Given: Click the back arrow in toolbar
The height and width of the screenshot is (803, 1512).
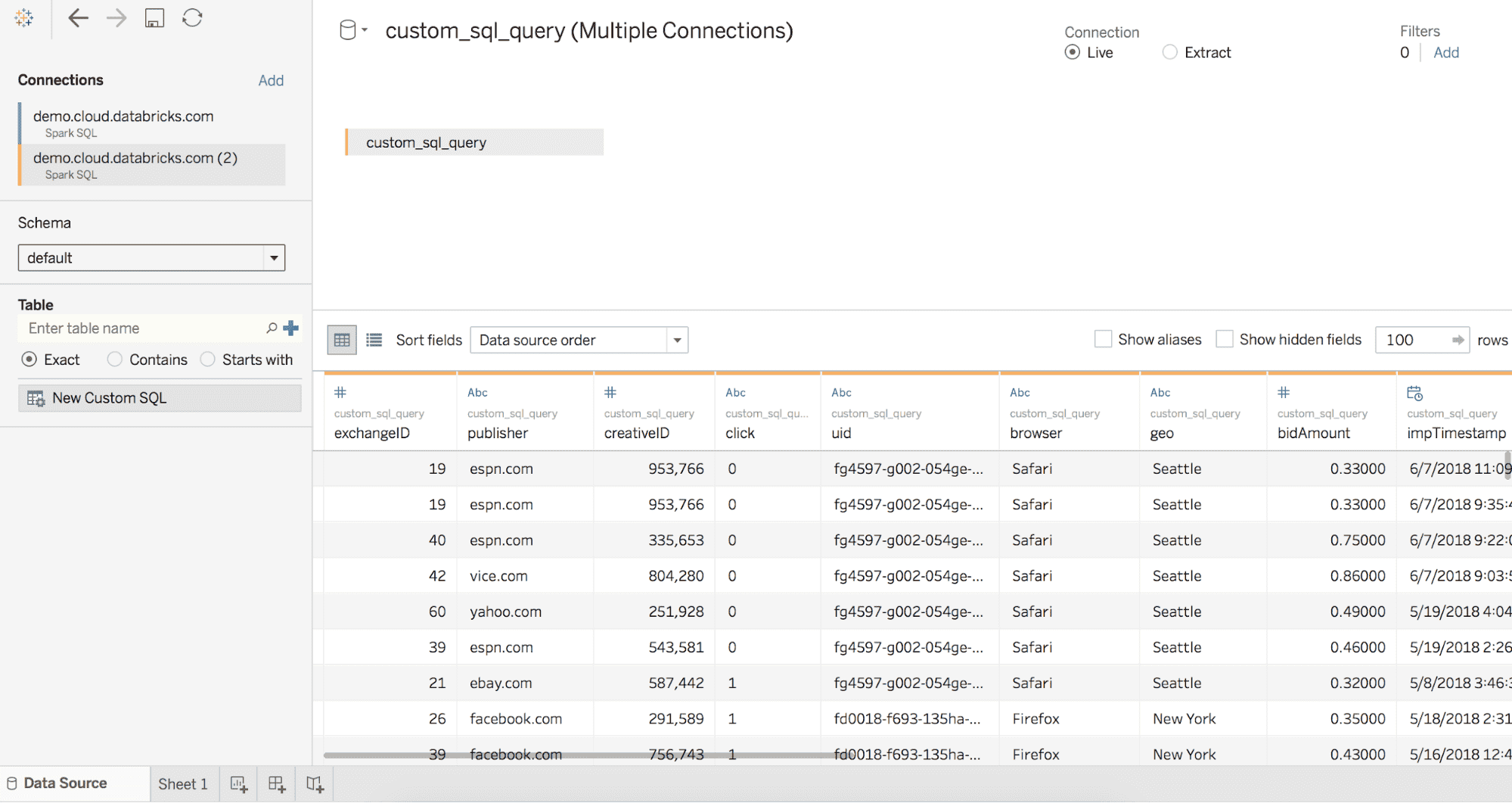Looking at the screenshot, I should point(78,18).
